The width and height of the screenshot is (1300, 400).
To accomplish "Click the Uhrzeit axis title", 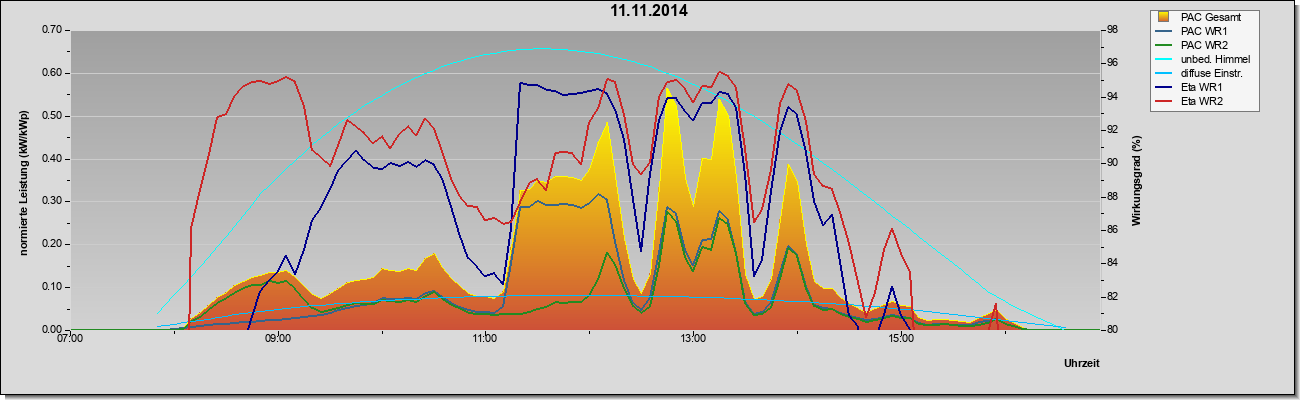I will pos(1082,364).
